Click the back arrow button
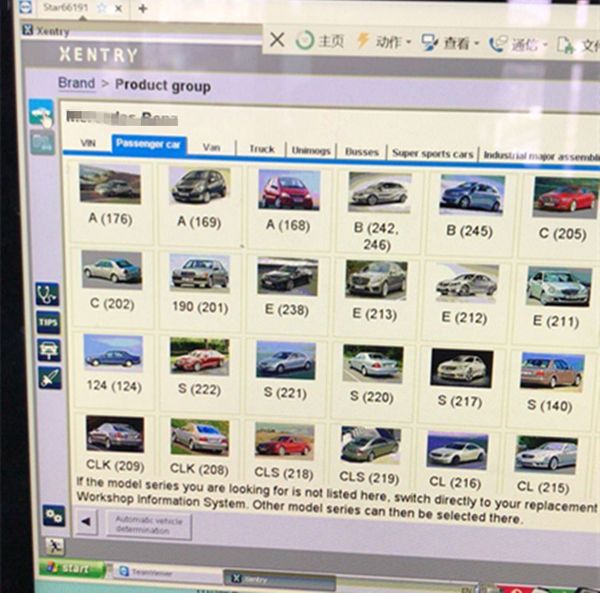Viewport: 600px width, 593px height. [87, 521]
